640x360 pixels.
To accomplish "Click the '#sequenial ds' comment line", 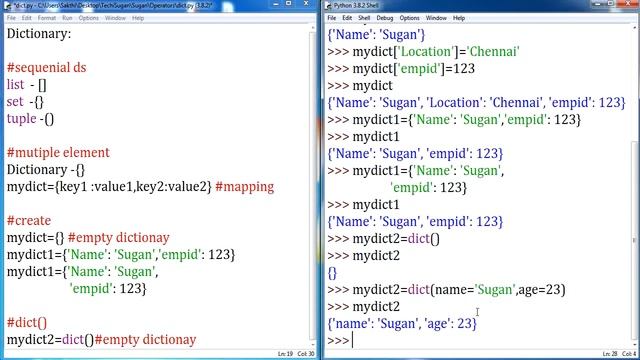I will point(47,68).
